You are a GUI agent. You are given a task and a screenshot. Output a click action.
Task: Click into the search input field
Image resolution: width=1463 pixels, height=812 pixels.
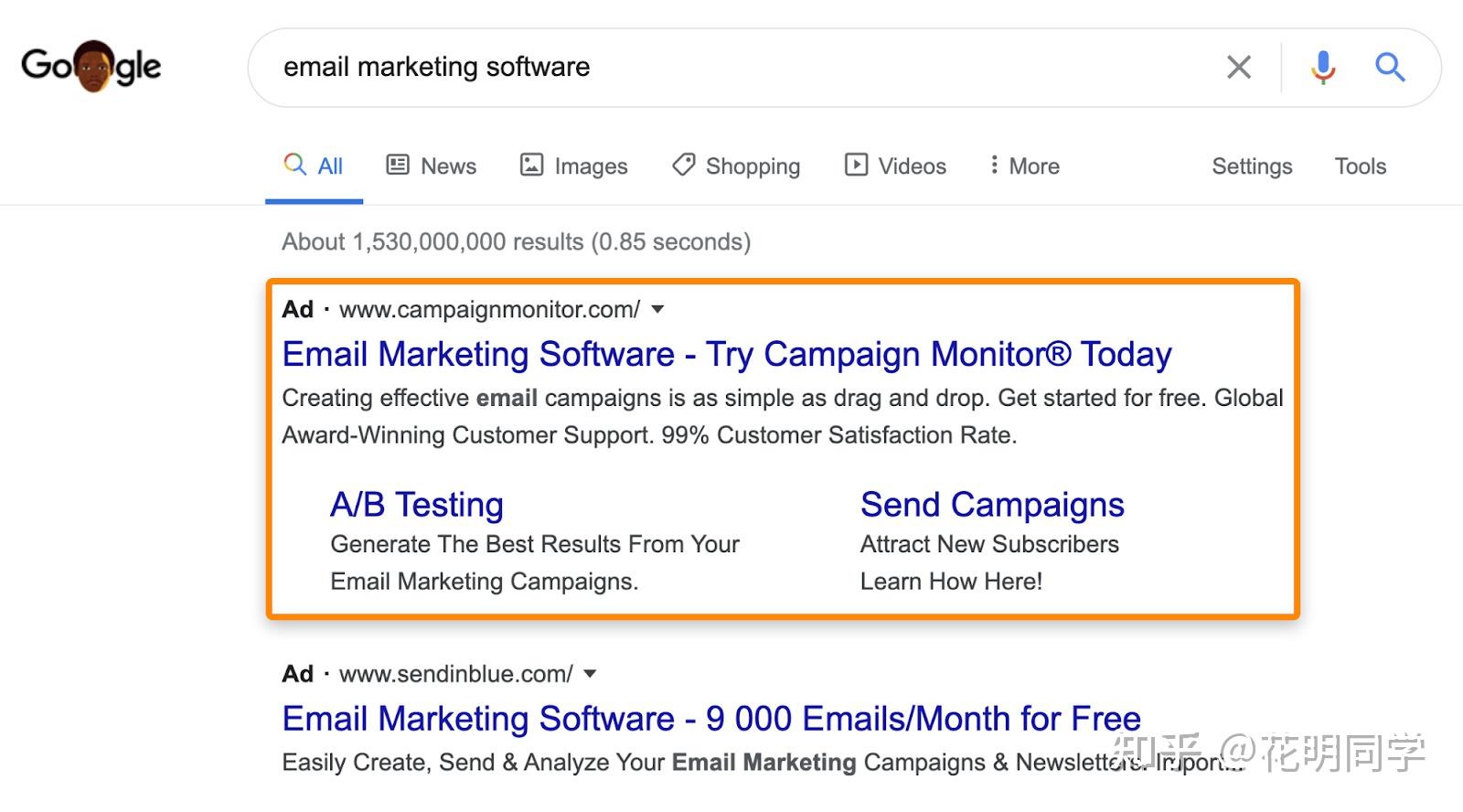coord(731,67)
